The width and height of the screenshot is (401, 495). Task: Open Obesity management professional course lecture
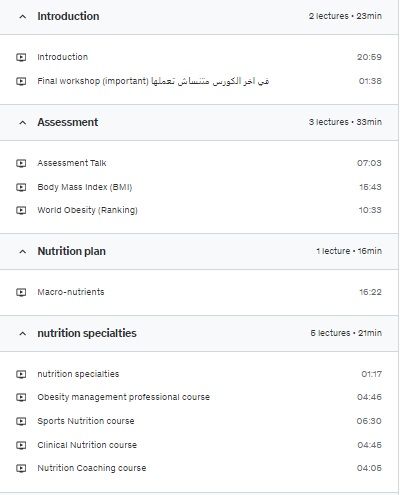point(123,397)
